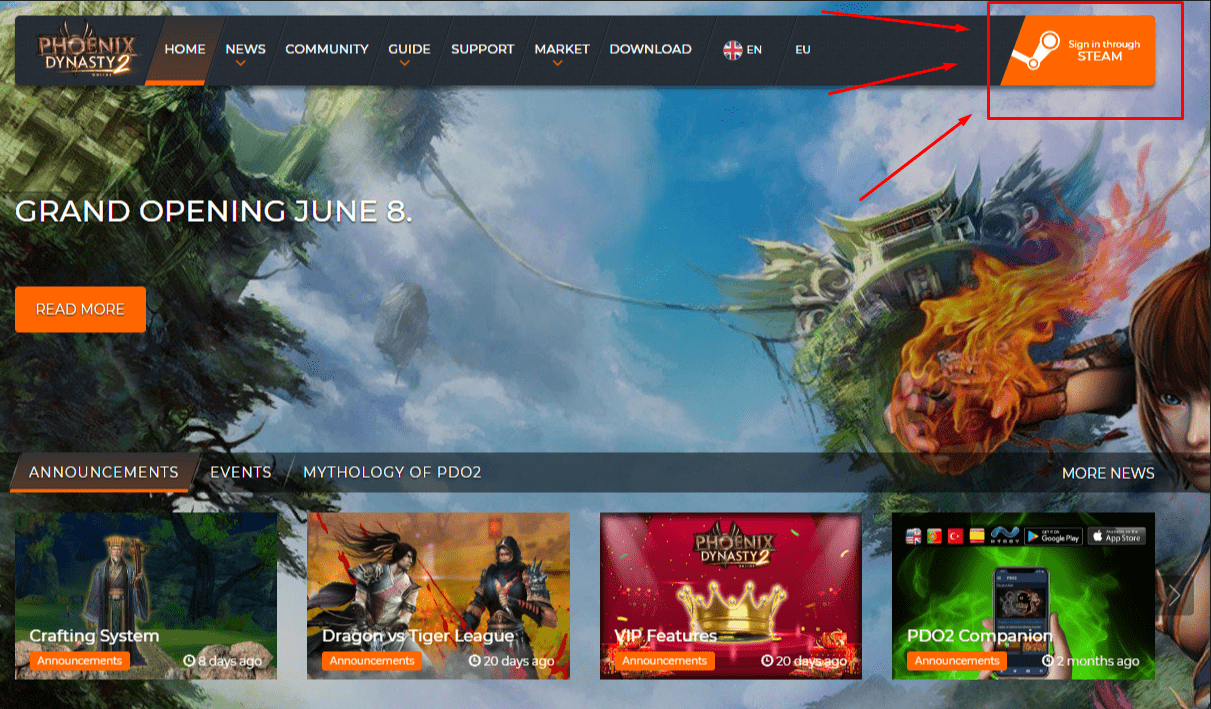Click the Steam logo icon
The width and height of the screenshot is (1211, 709).
tap(1034, 50)
